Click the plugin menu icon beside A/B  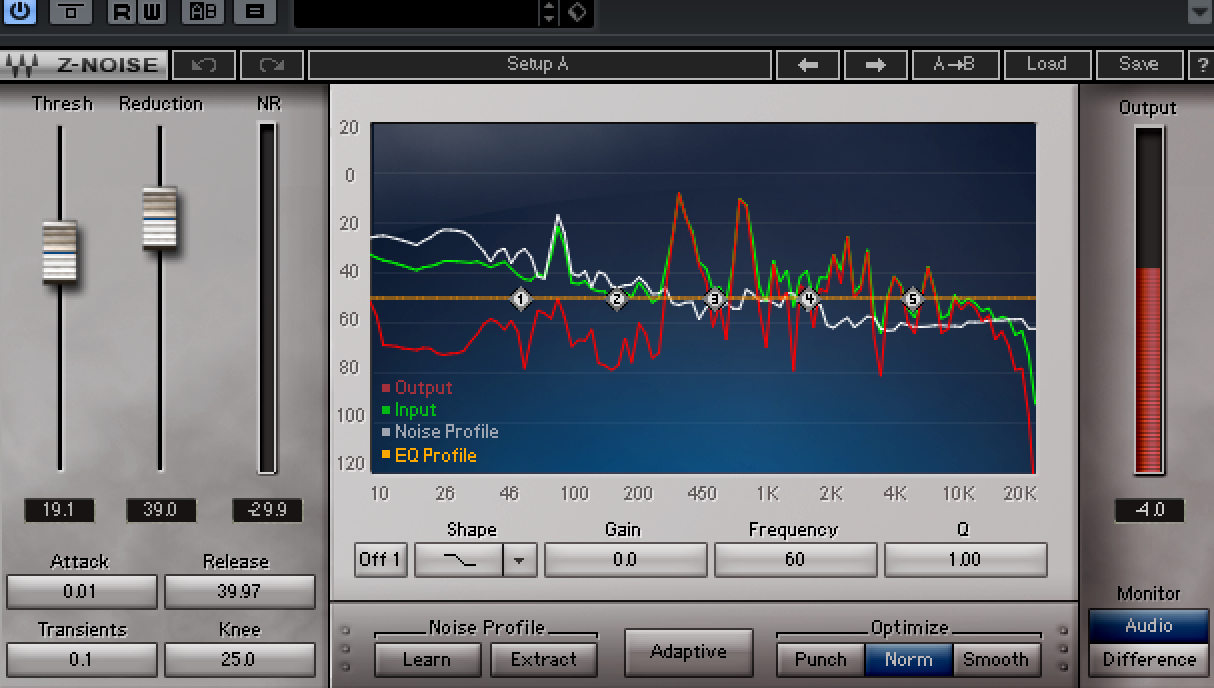tap(256, 12)
